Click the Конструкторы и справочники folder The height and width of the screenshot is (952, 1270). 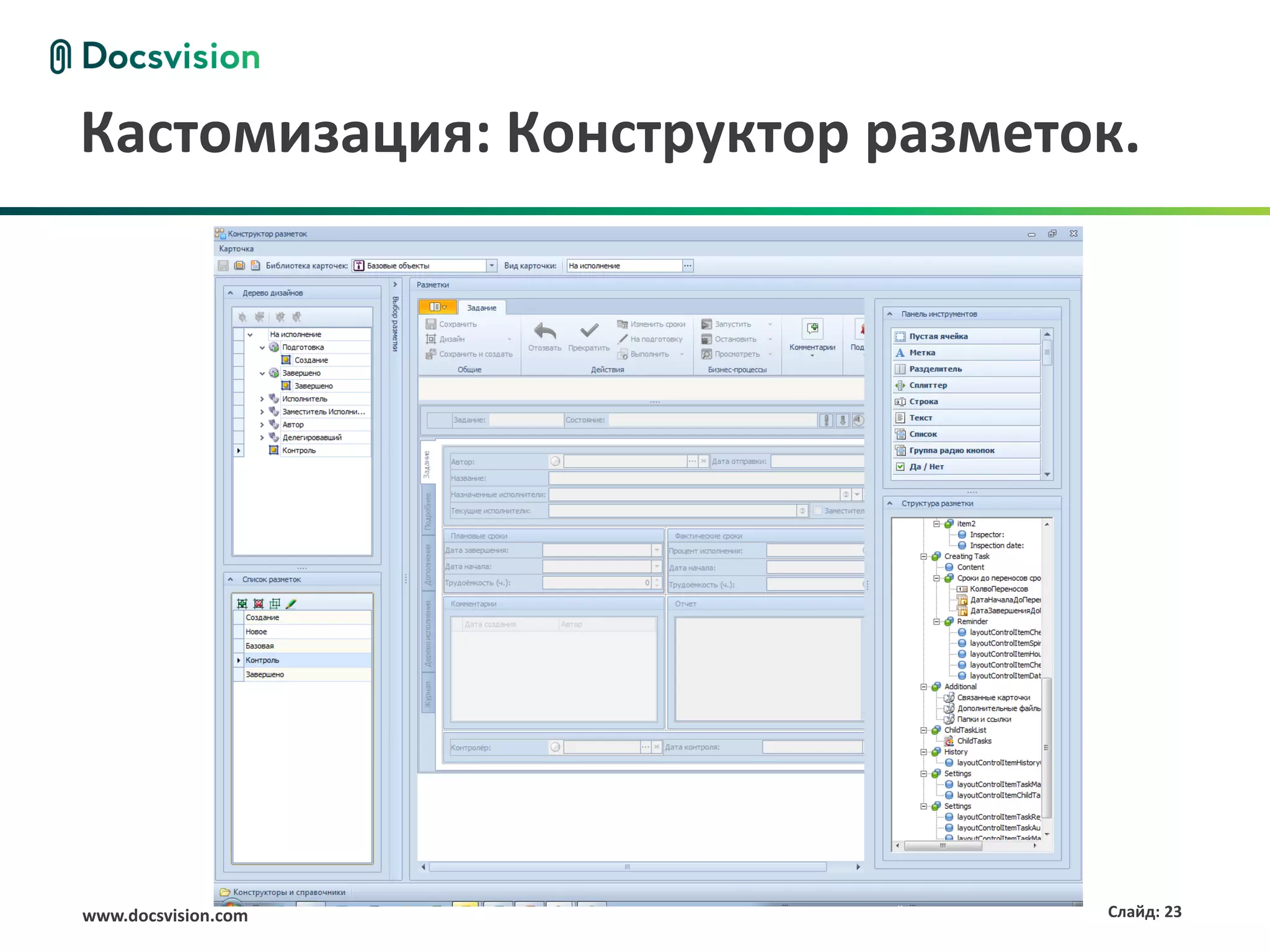click(x=282, y=892)
